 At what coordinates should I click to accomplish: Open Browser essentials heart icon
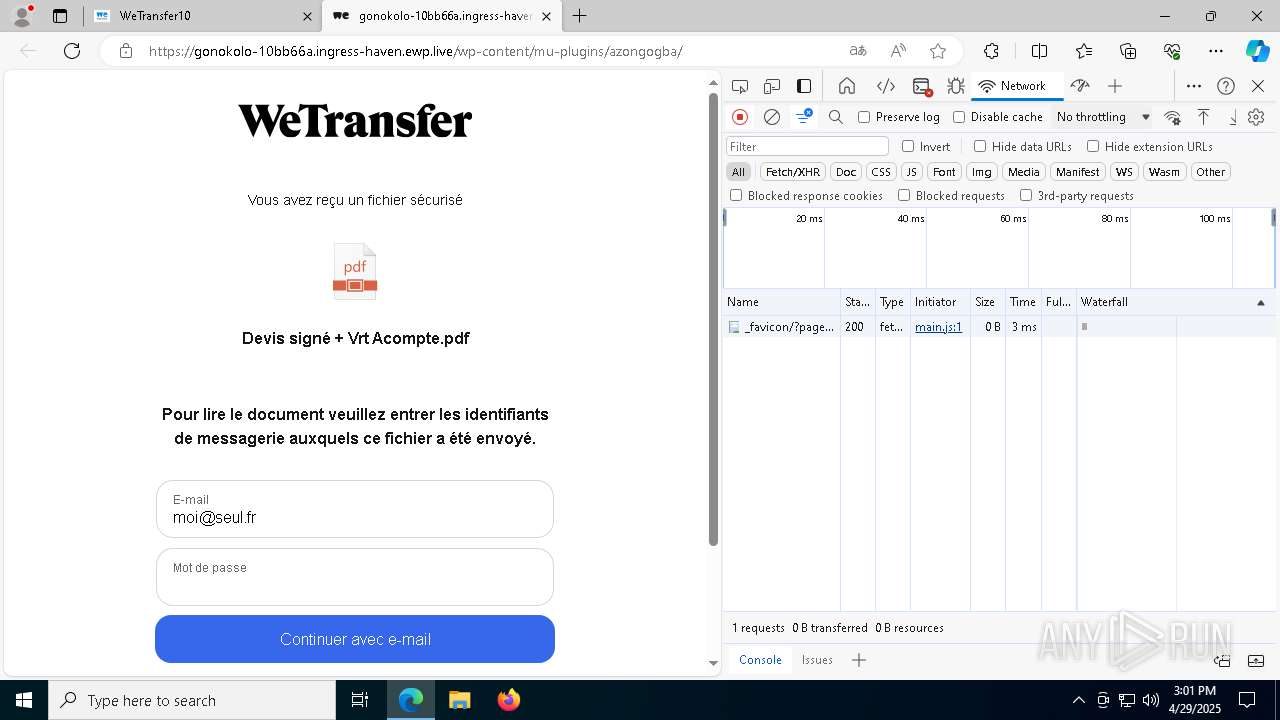(1172, 51)
